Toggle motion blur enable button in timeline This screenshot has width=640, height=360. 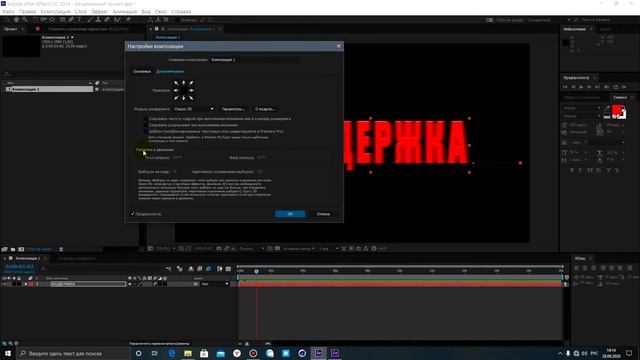209,269
